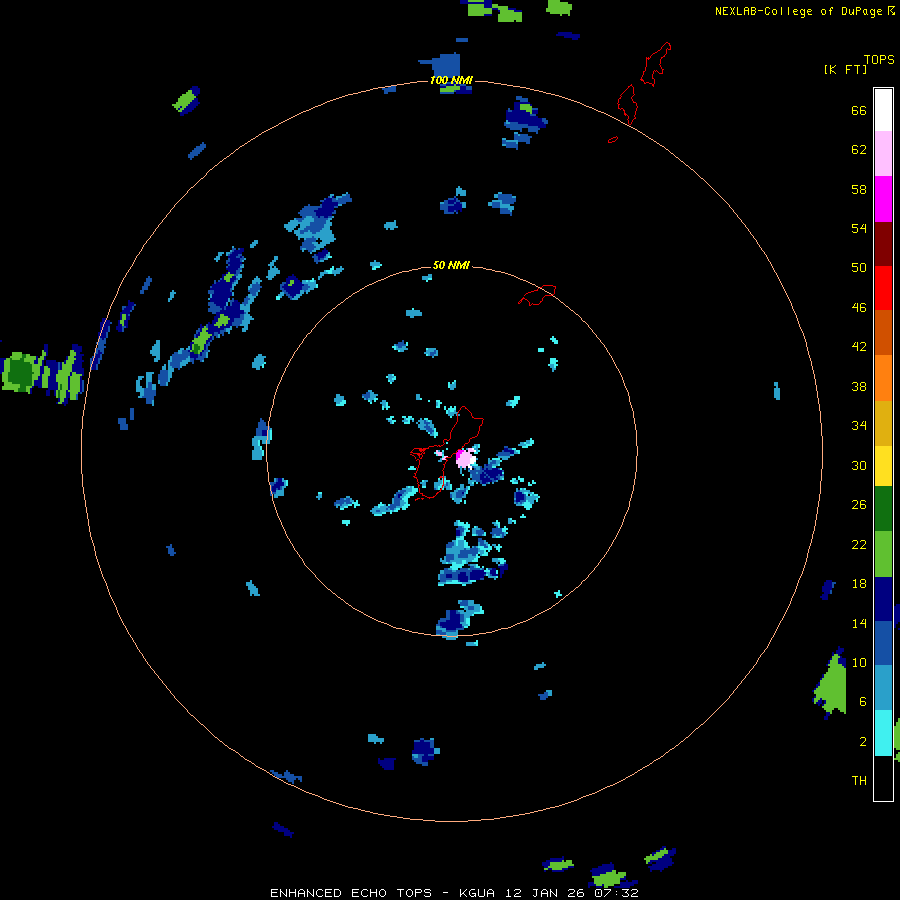Select the bright red legend swatch
The width and height of the screenshot is (900, 900).
tap(883, 288)
